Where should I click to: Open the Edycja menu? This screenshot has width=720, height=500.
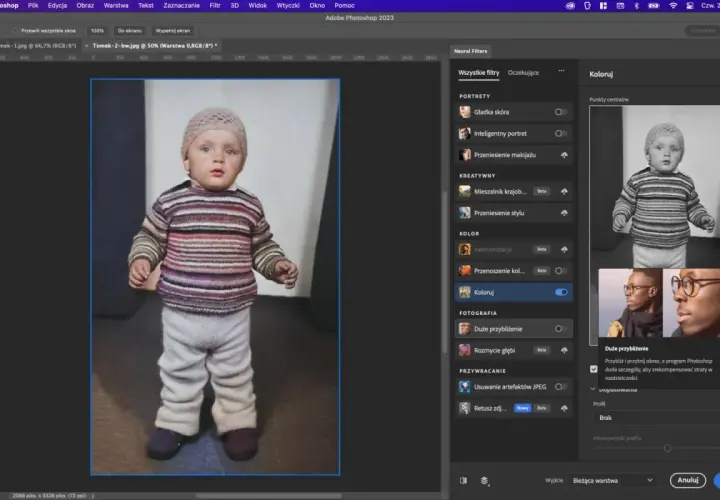(x=57, y=6)
